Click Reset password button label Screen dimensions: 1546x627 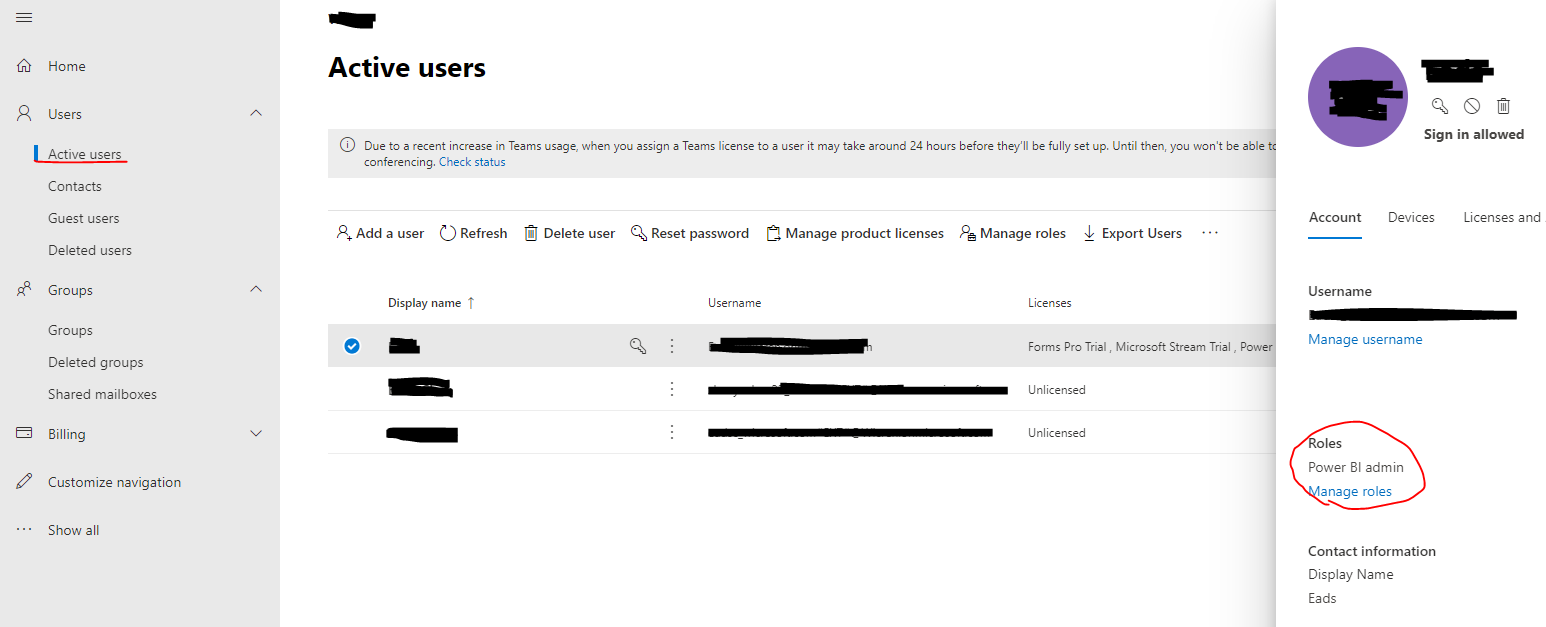tap(700, 233)
